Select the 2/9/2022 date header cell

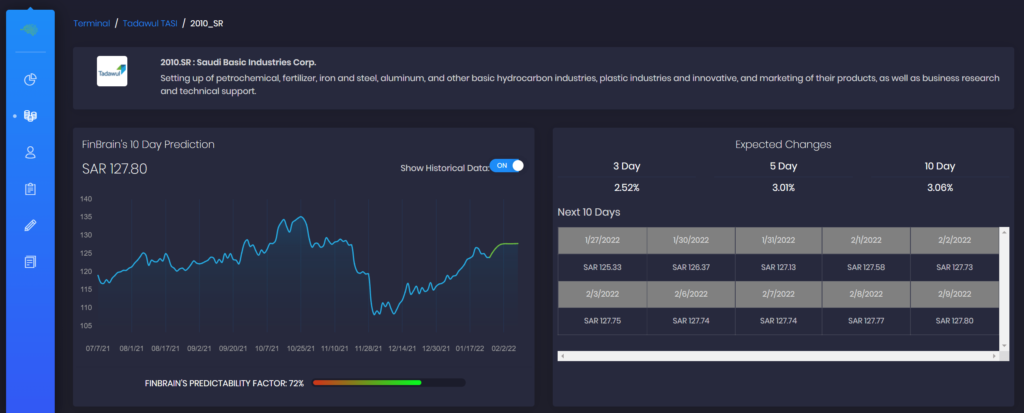pos(955,295)
